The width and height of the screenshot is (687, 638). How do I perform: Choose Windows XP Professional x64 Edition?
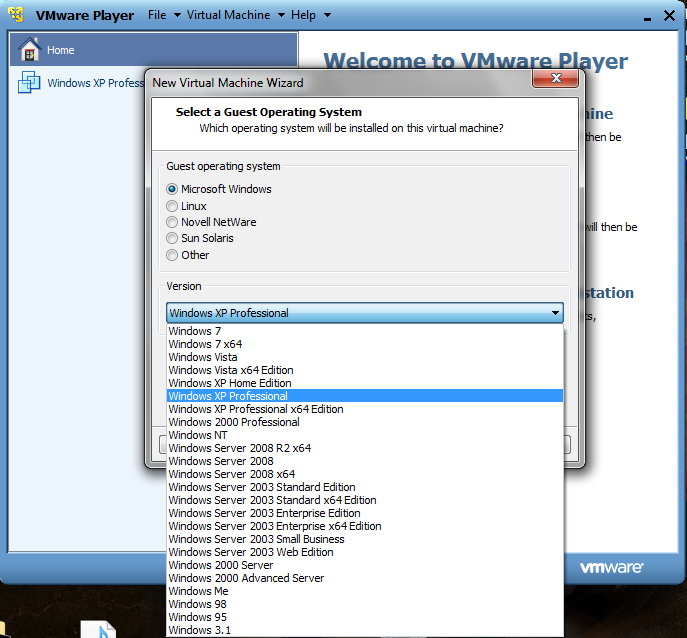point(365,409)
